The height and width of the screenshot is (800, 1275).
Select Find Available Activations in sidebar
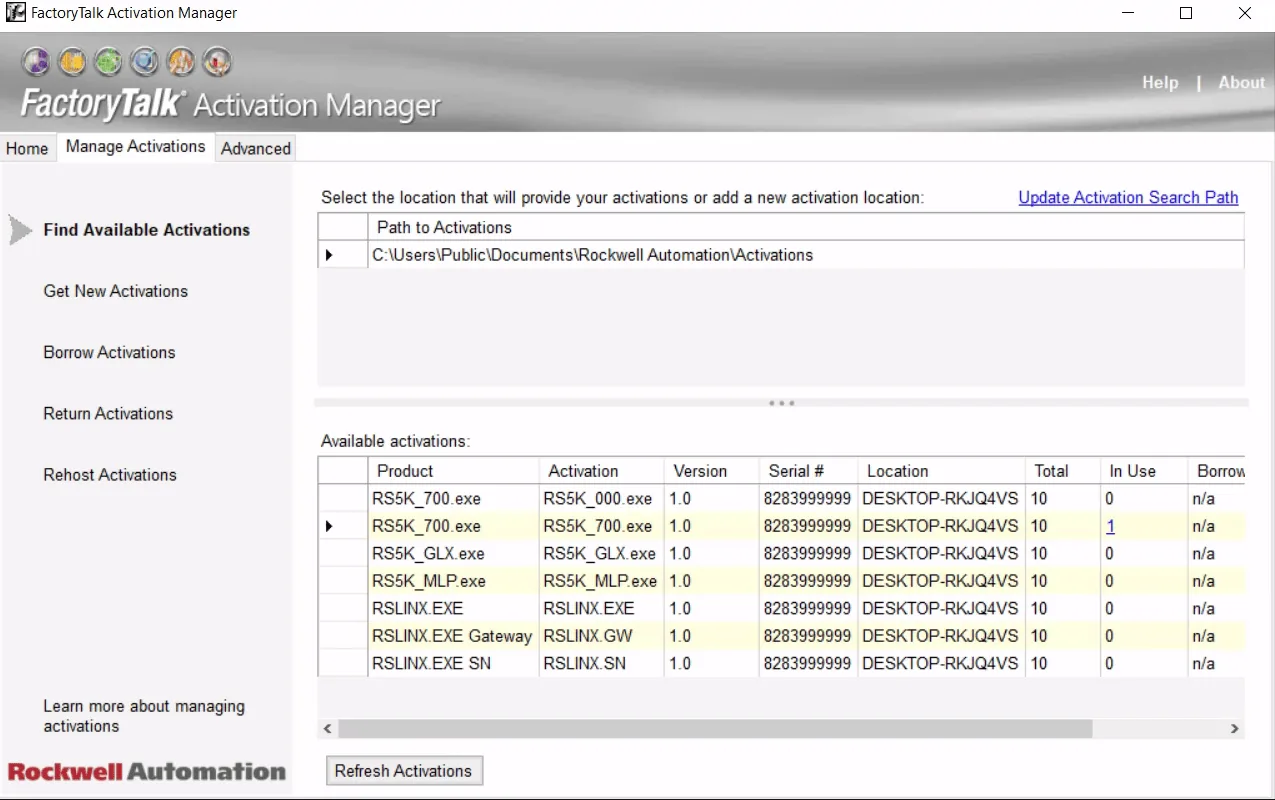coord(147,230)
